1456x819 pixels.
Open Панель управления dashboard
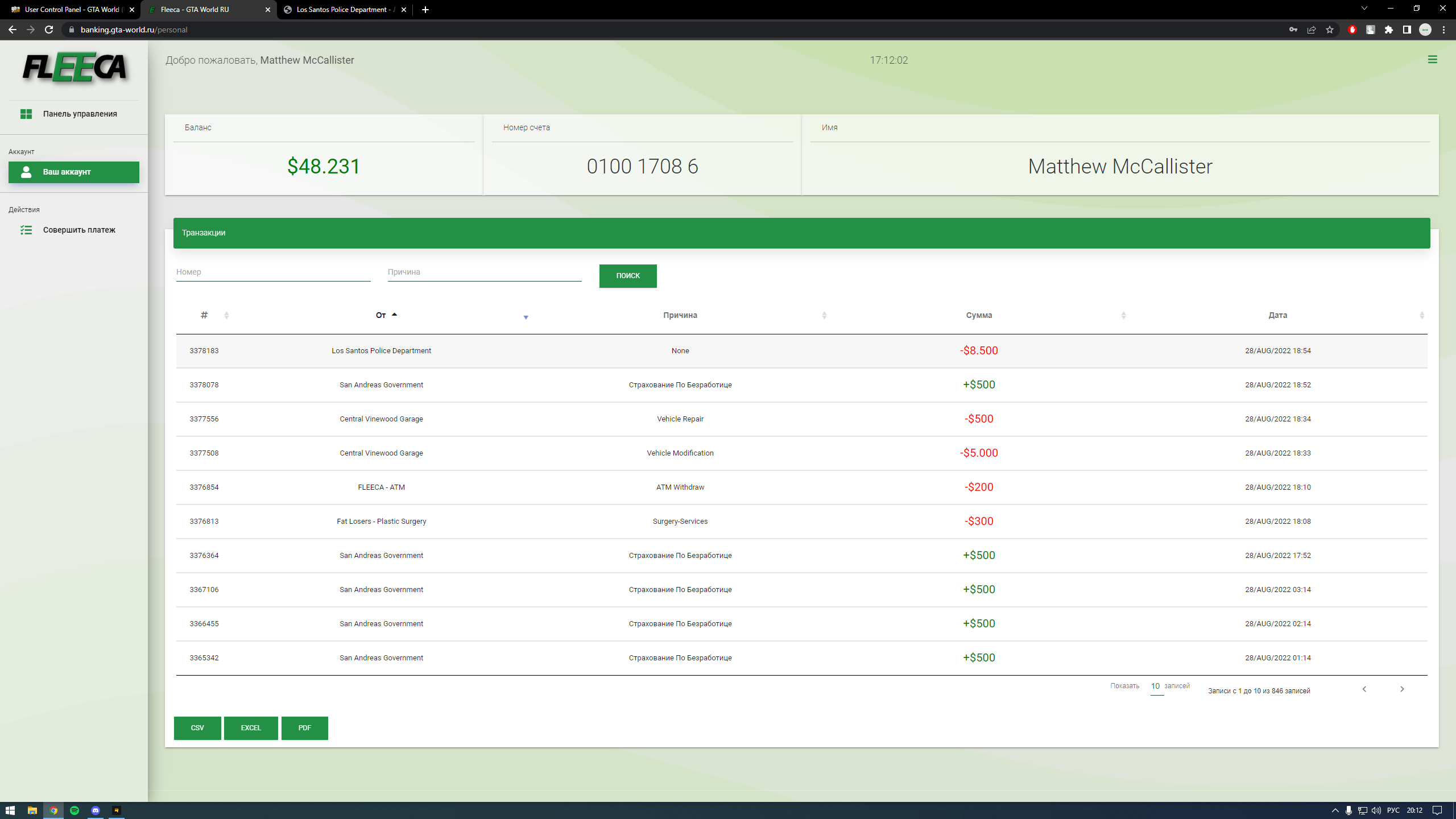(x=74, y=114)
